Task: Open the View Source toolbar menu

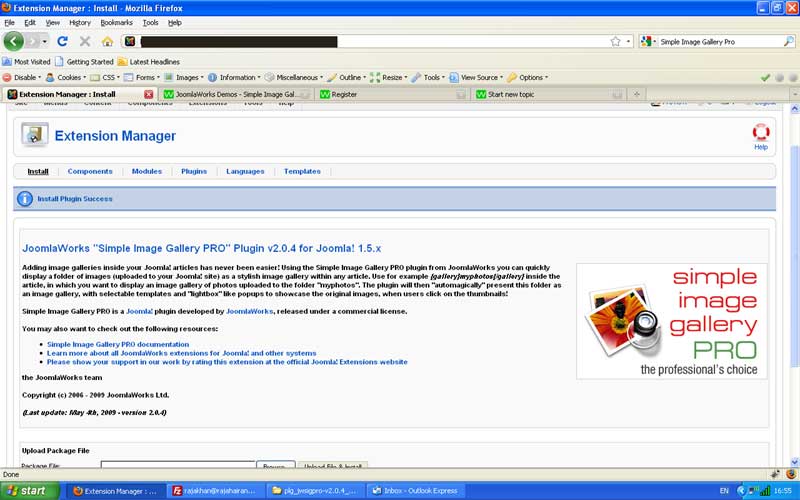Action: pos(476,78)
